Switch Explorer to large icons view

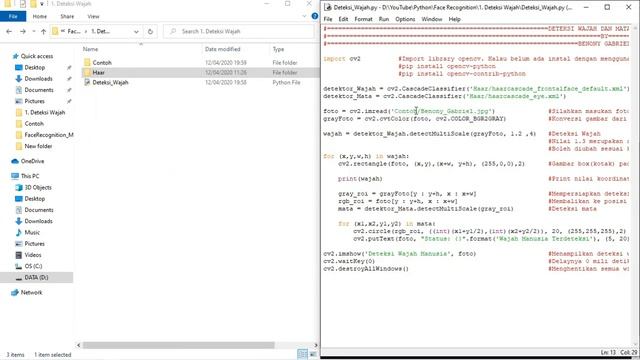tap(313, 354)
